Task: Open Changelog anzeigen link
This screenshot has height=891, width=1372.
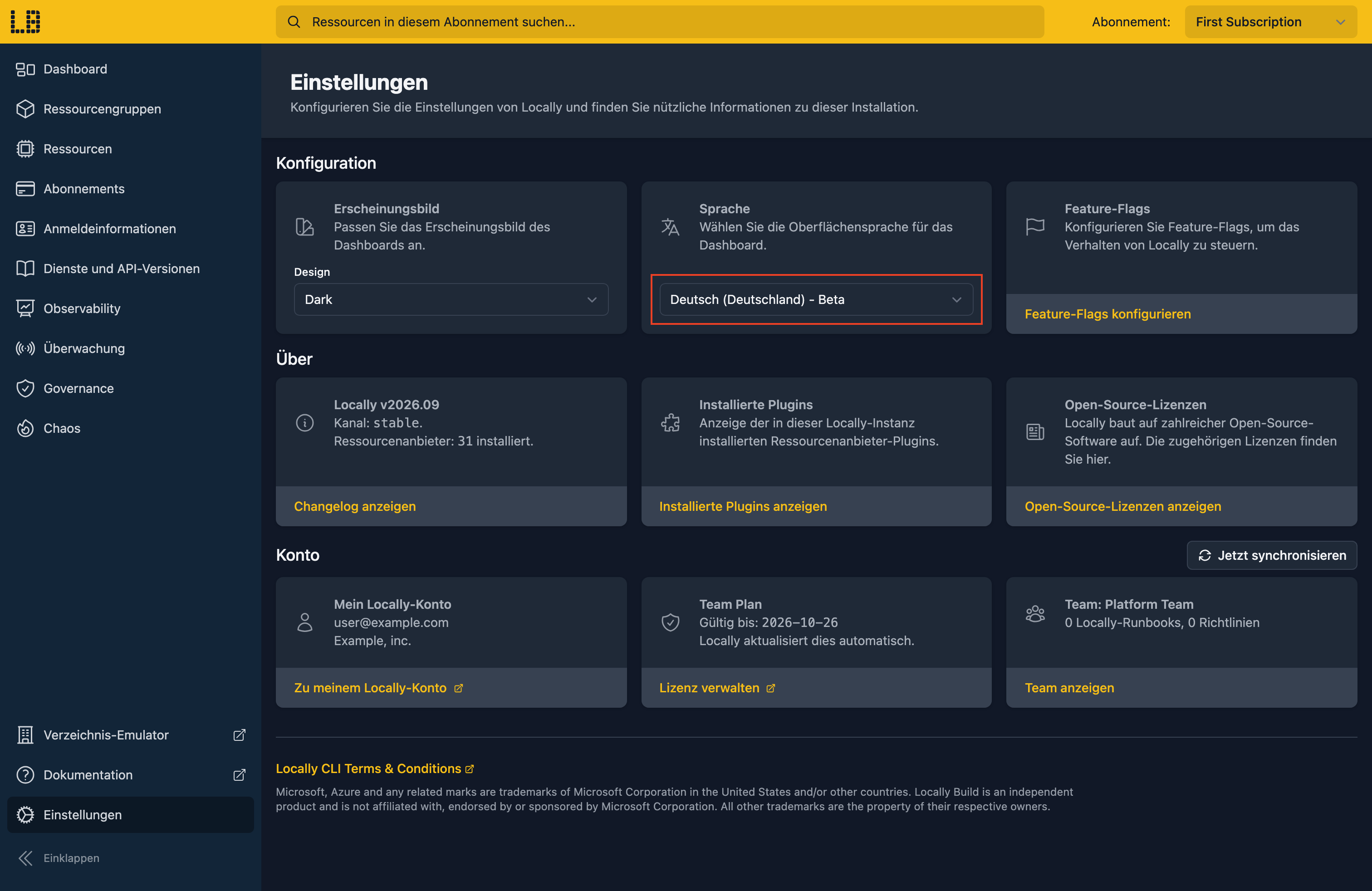Action: point(354,506)
